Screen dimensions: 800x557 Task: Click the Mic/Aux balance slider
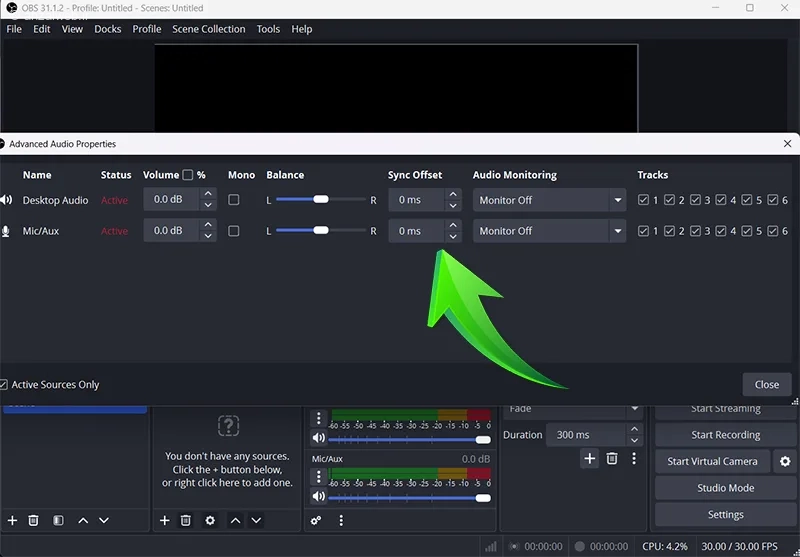[x=320, y=231]
